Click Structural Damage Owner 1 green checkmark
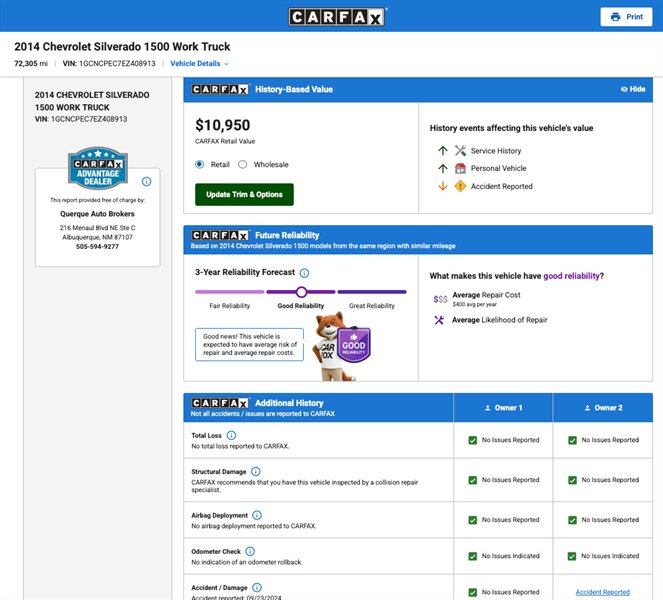 click(x=473, y=480)
